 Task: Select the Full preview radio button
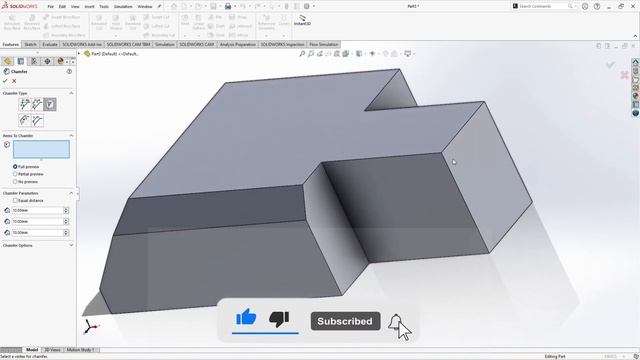tap(15, 167)
